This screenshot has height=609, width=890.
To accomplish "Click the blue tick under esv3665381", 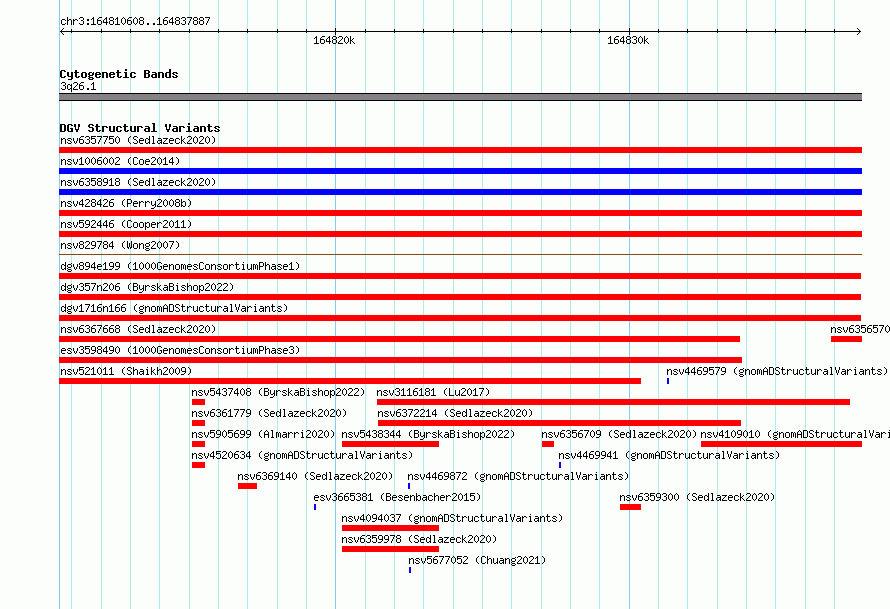I will [x=315, y=507].
